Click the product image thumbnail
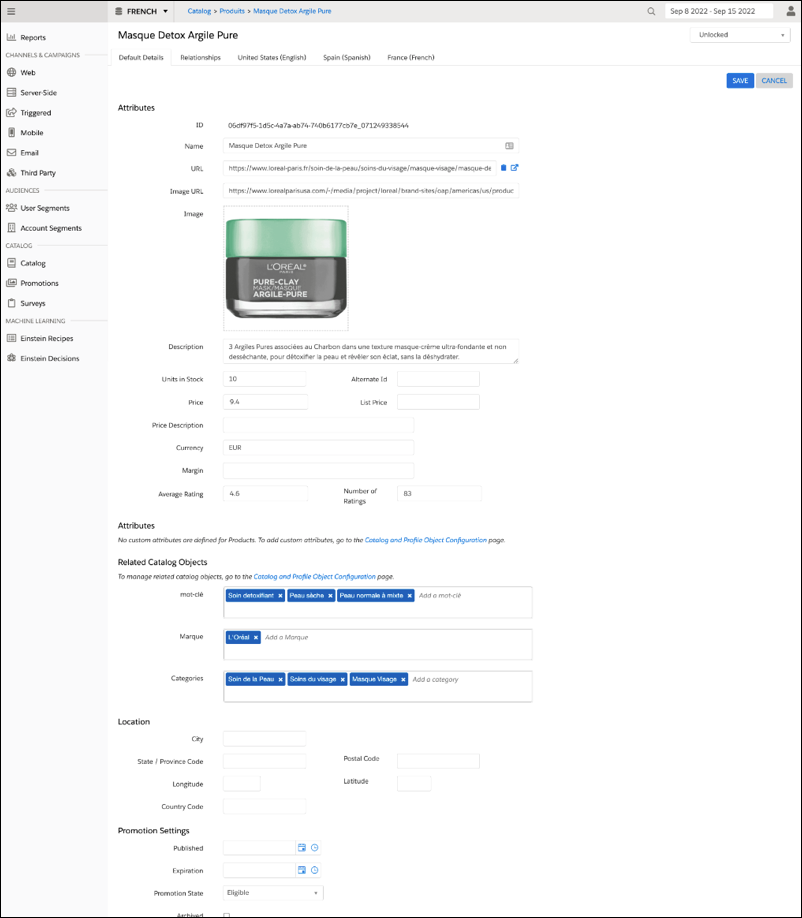The height and width of the screenshot is (918, 802). tap(286, 268)
